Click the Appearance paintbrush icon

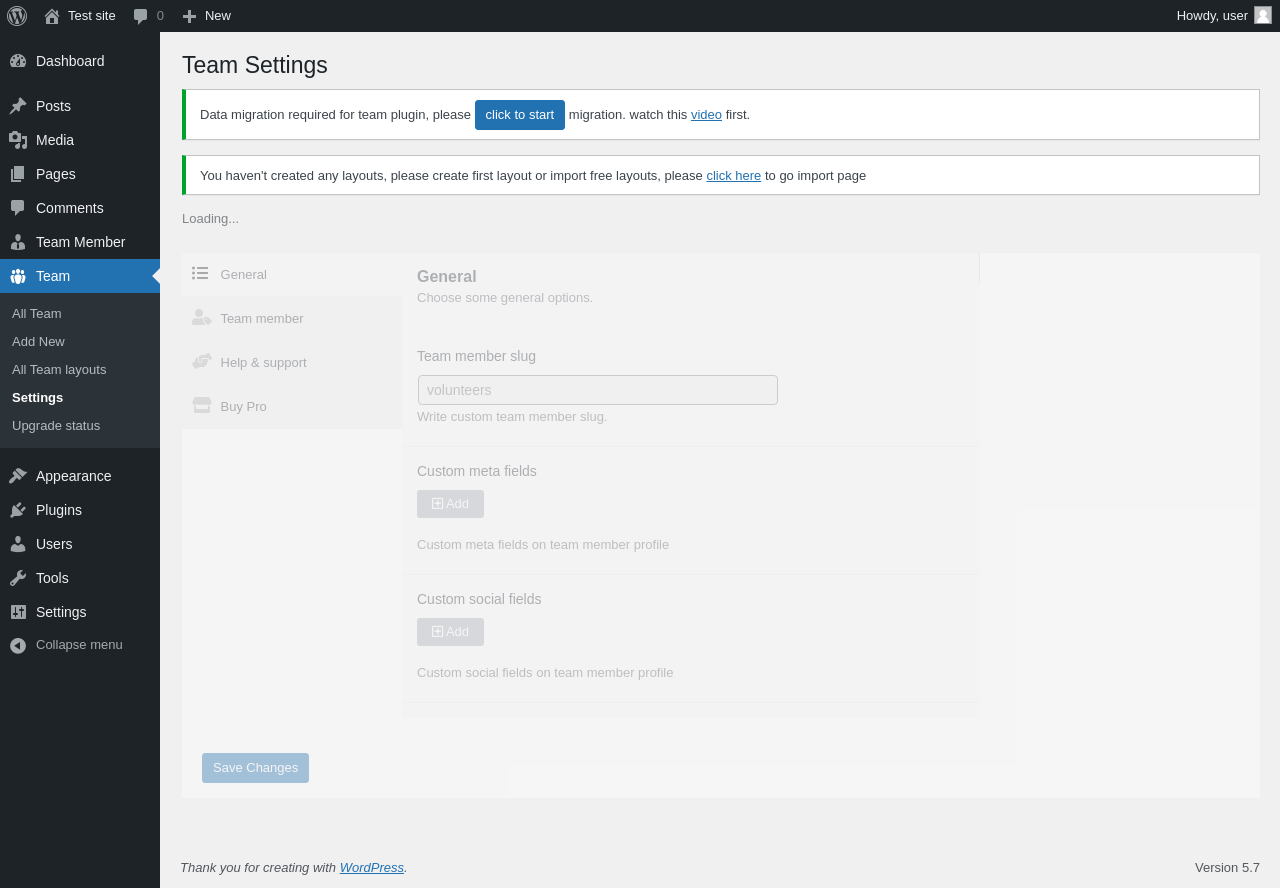(x=18, y=476)
